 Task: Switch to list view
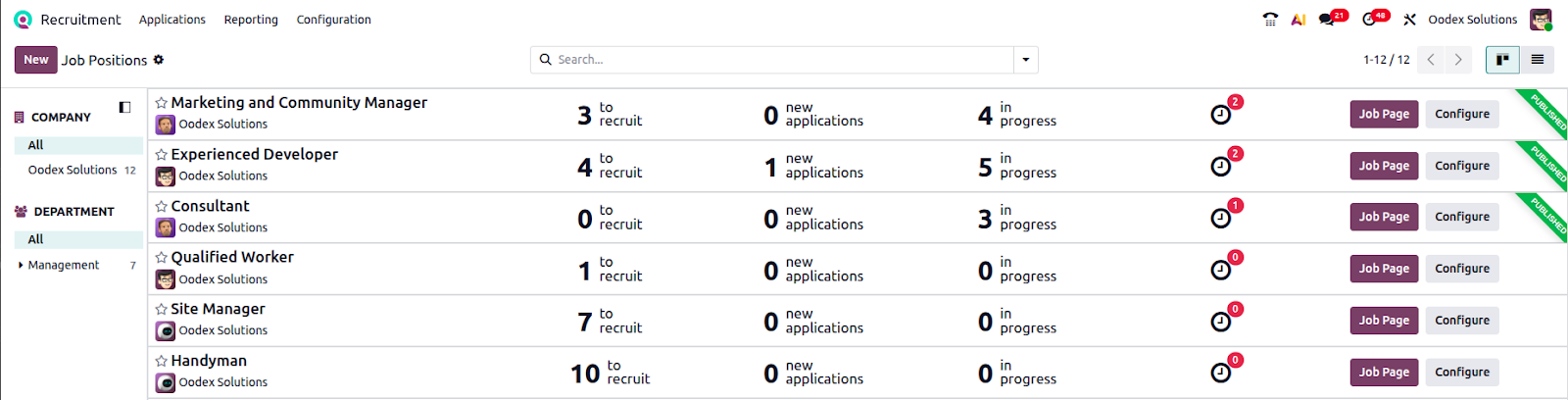pyautogui.click(x=1537, y=60)
